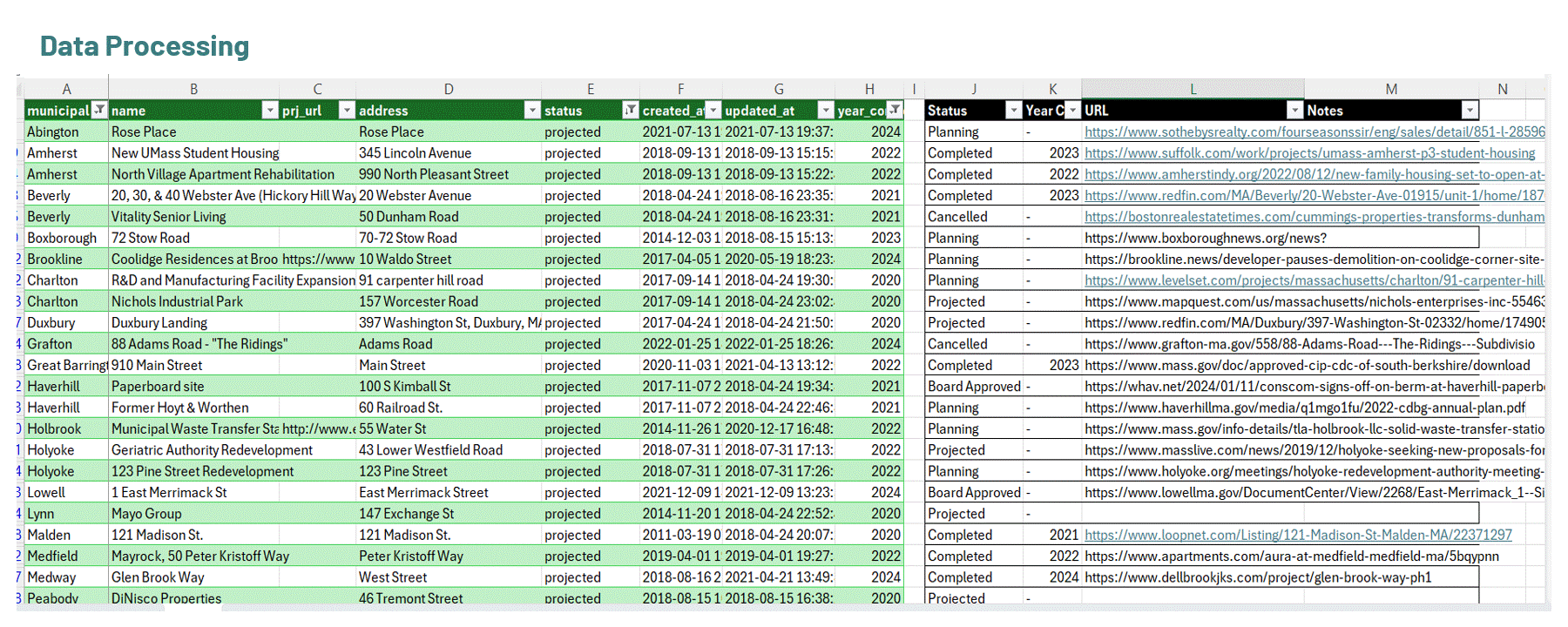Select the '1 East Merrimack St' name cell
This screenshot has width=1568, height=627.
pos(194,492)
